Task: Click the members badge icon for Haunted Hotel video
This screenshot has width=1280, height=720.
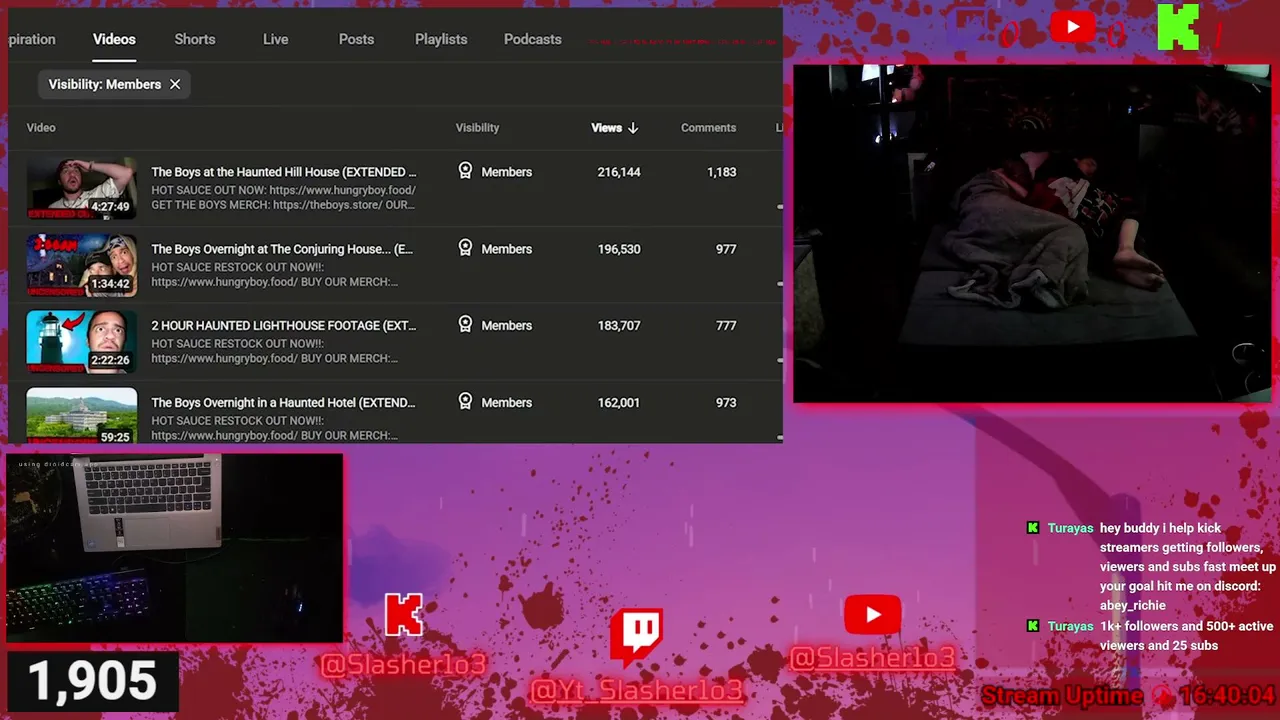Action: coord(465,401)
